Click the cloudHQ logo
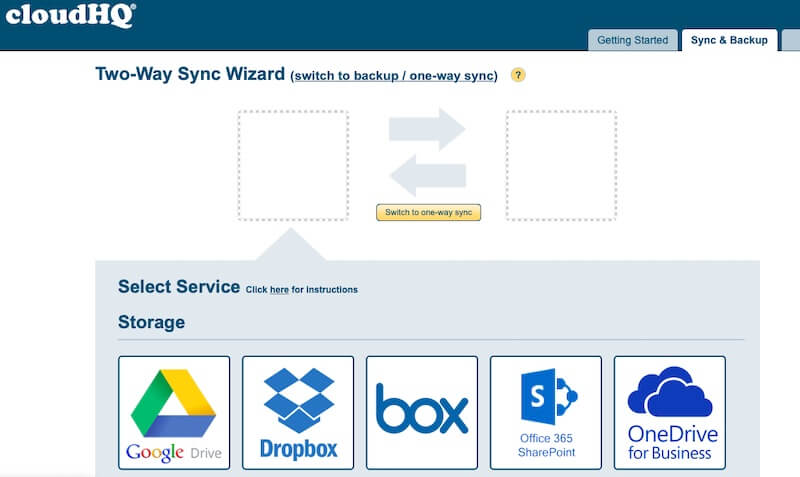This screenshot has width=800, height=477. click(x=70, y=15)
